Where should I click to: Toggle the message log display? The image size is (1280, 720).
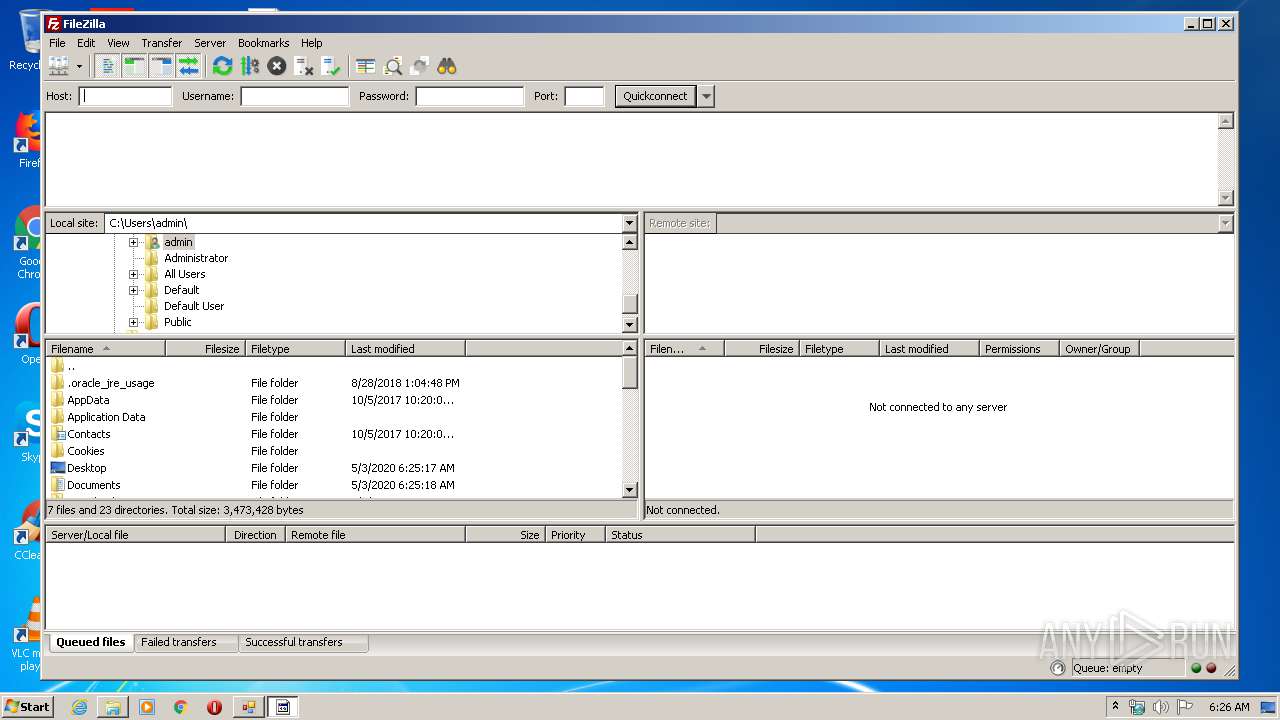[x=108, y=66]
